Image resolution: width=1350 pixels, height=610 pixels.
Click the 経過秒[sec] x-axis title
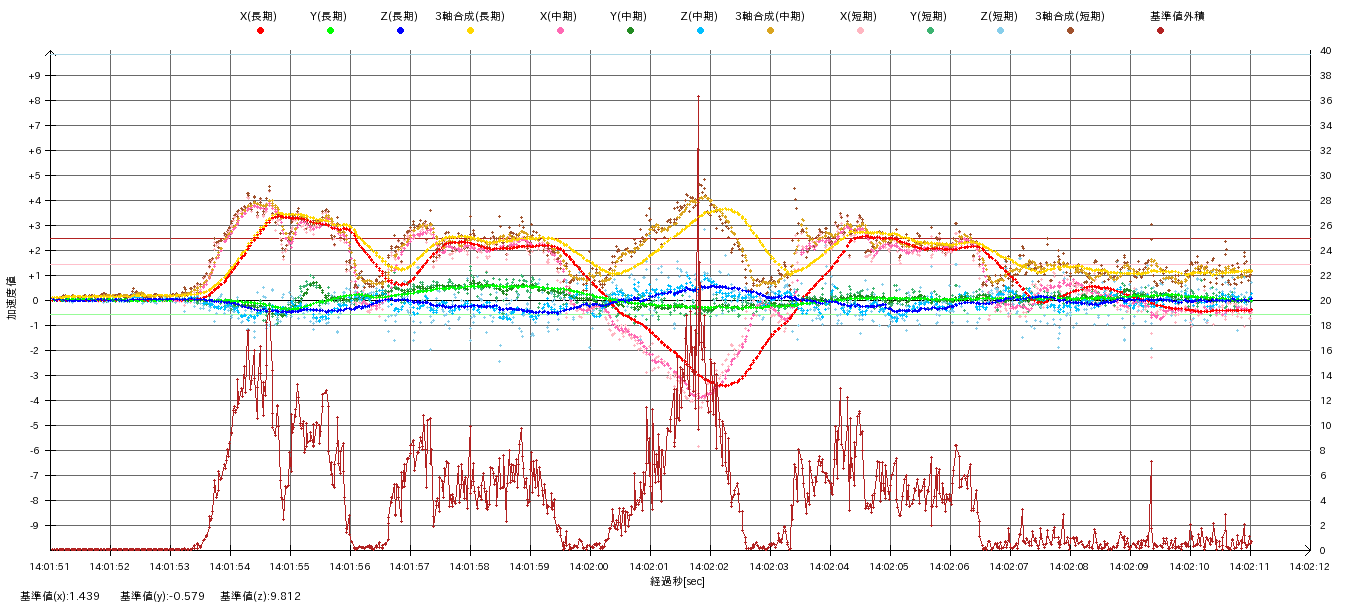679,581
